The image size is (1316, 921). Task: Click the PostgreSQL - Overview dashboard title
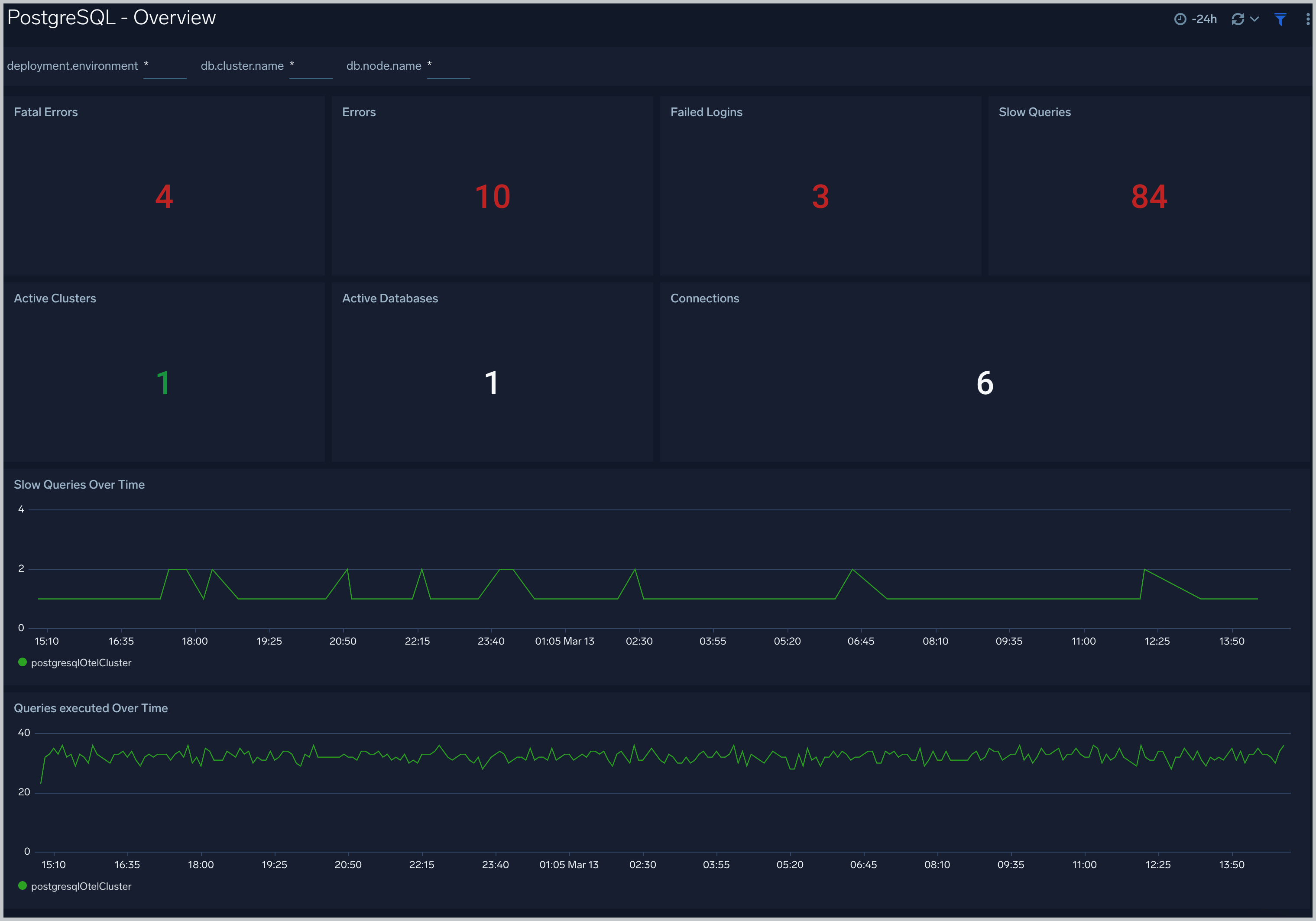pos(111,18)
